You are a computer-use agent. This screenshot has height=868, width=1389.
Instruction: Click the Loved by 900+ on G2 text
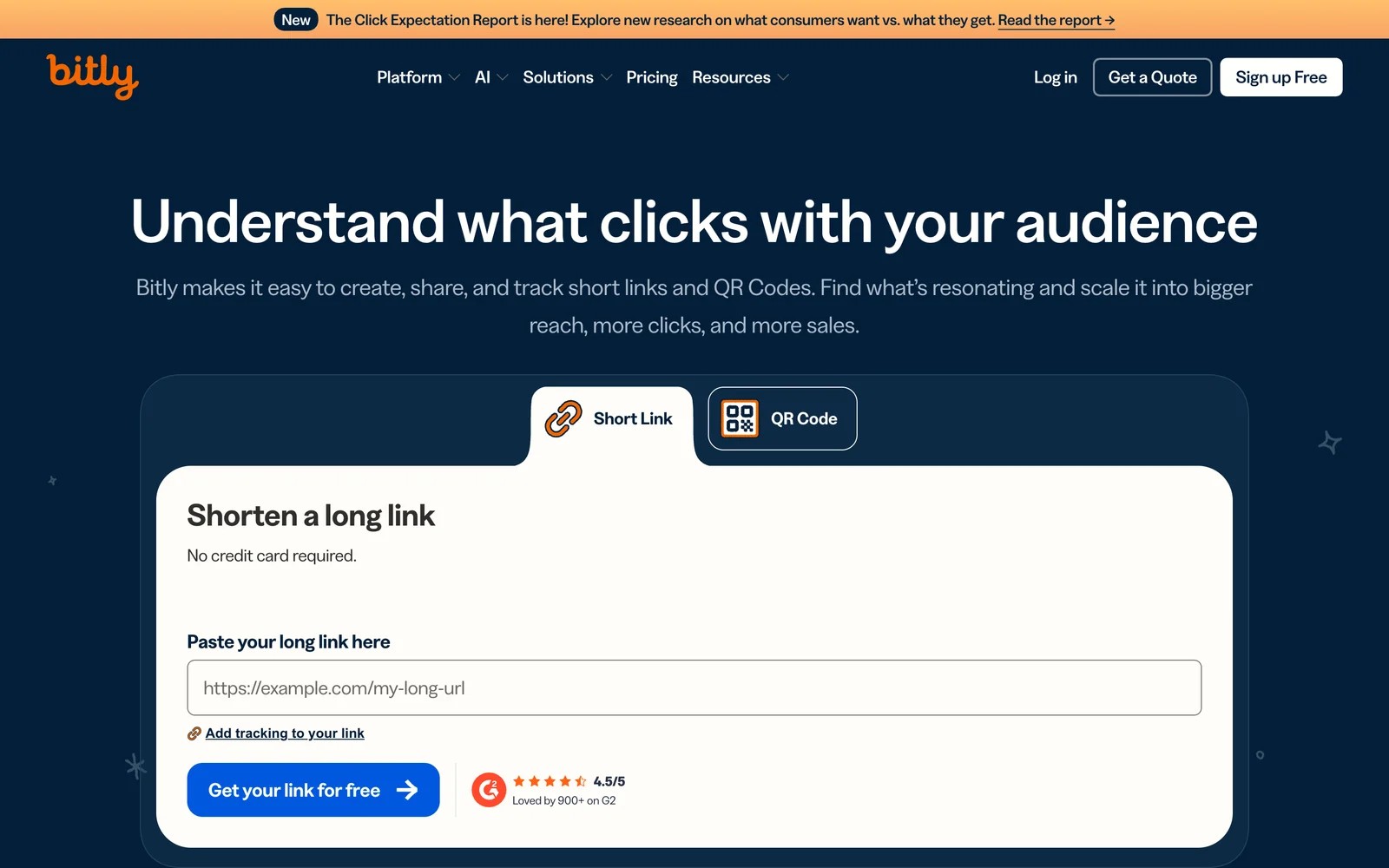click(564, 800)
